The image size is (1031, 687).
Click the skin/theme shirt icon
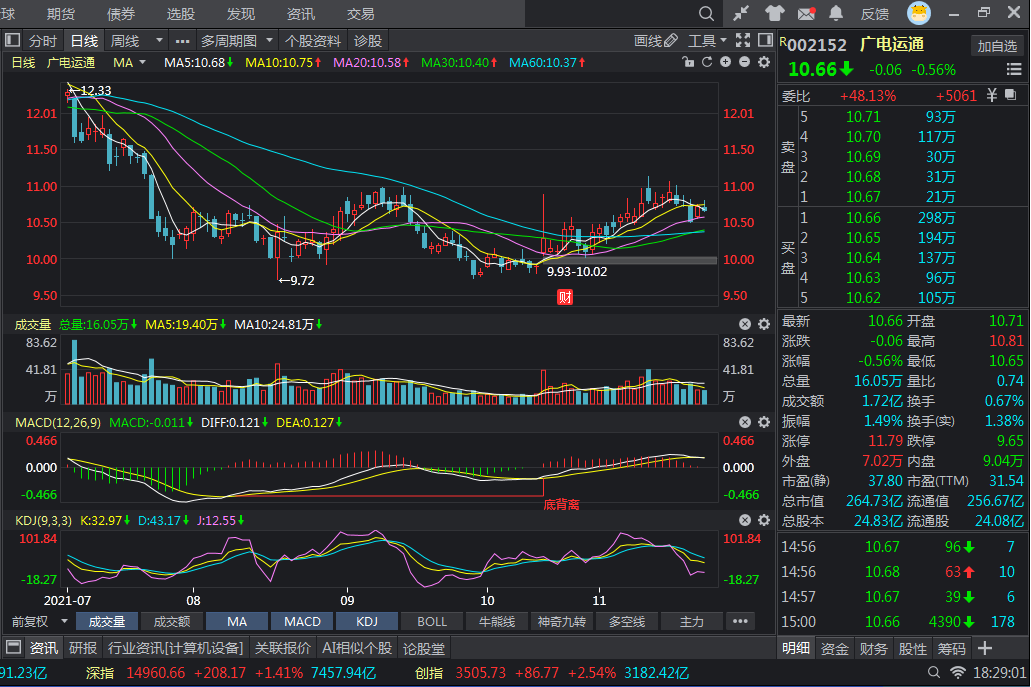click(x=774, y=14)
